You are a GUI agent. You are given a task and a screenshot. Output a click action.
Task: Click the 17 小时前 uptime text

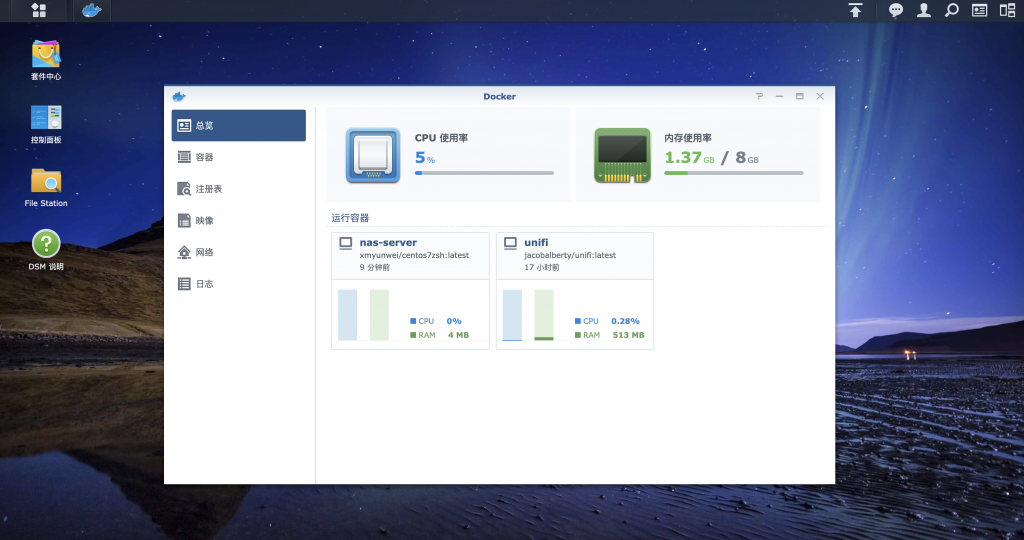pyautogui.click(x=541, y=267)
